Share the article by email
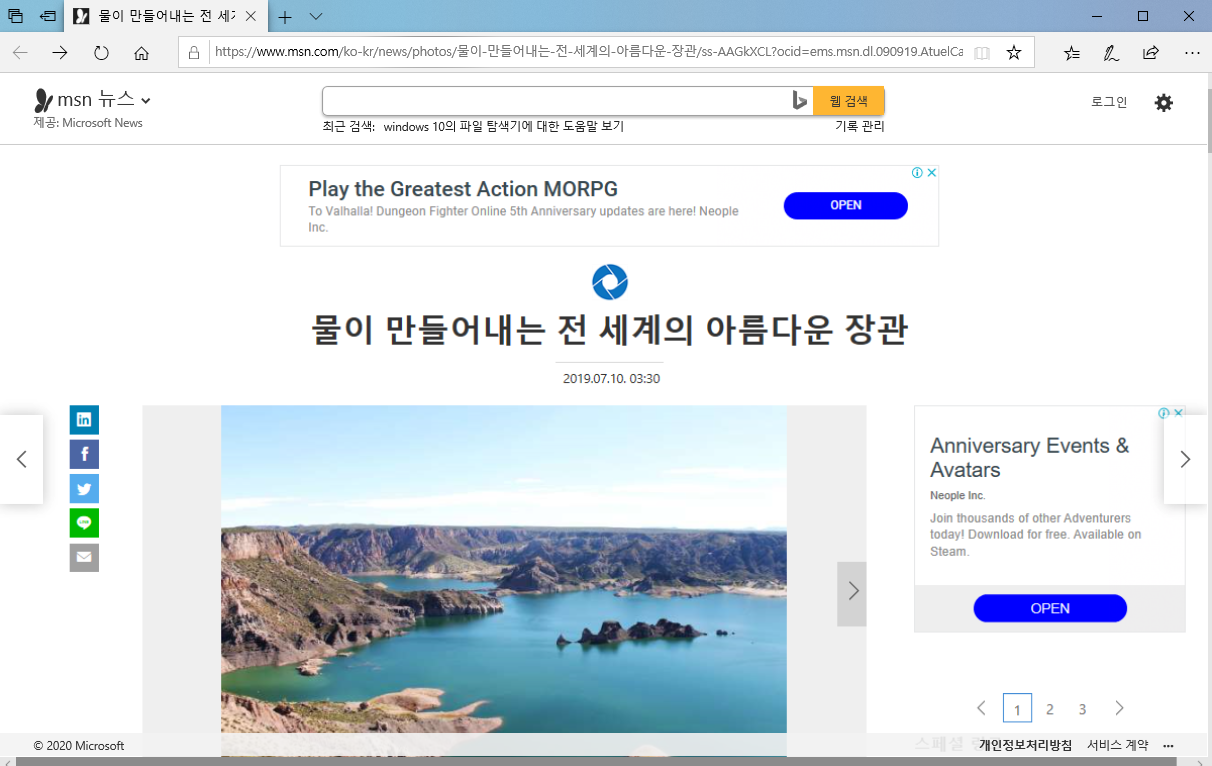 pyautogui.click(x=84, y=558)
